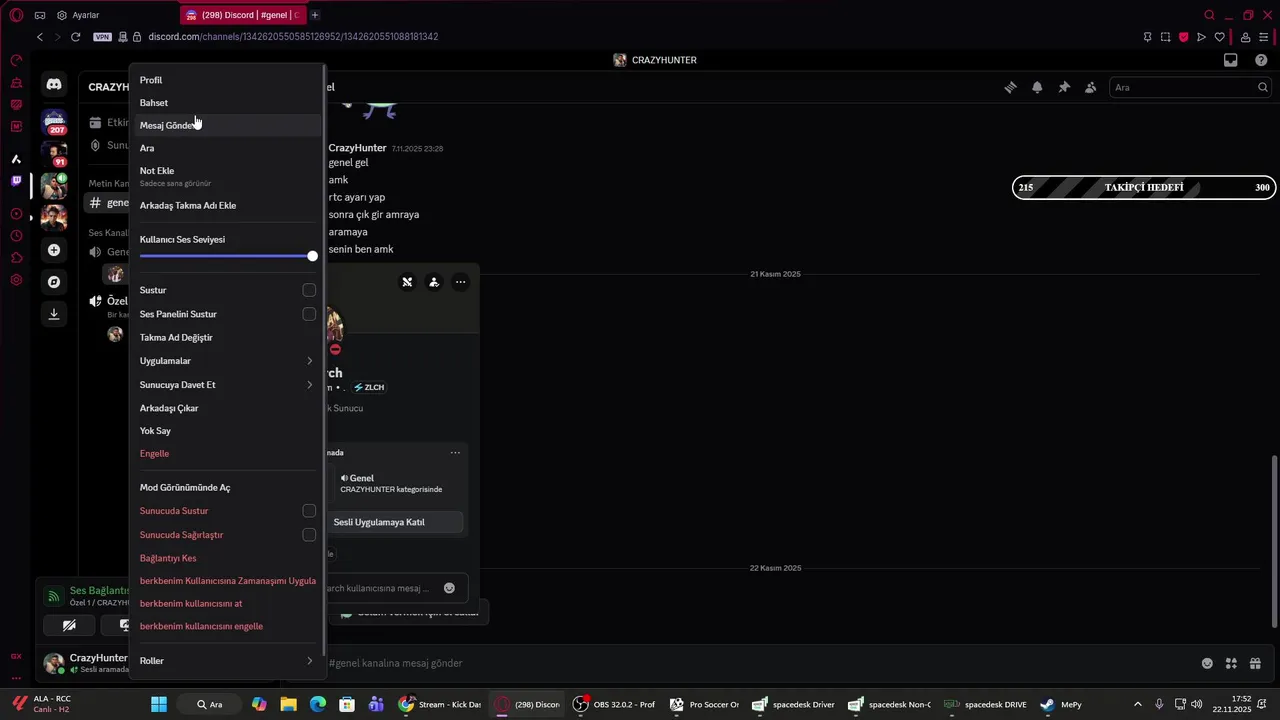Show pinned messages pin icon
This screenshot has height=720, width=1280.
tap(1064, 87)
